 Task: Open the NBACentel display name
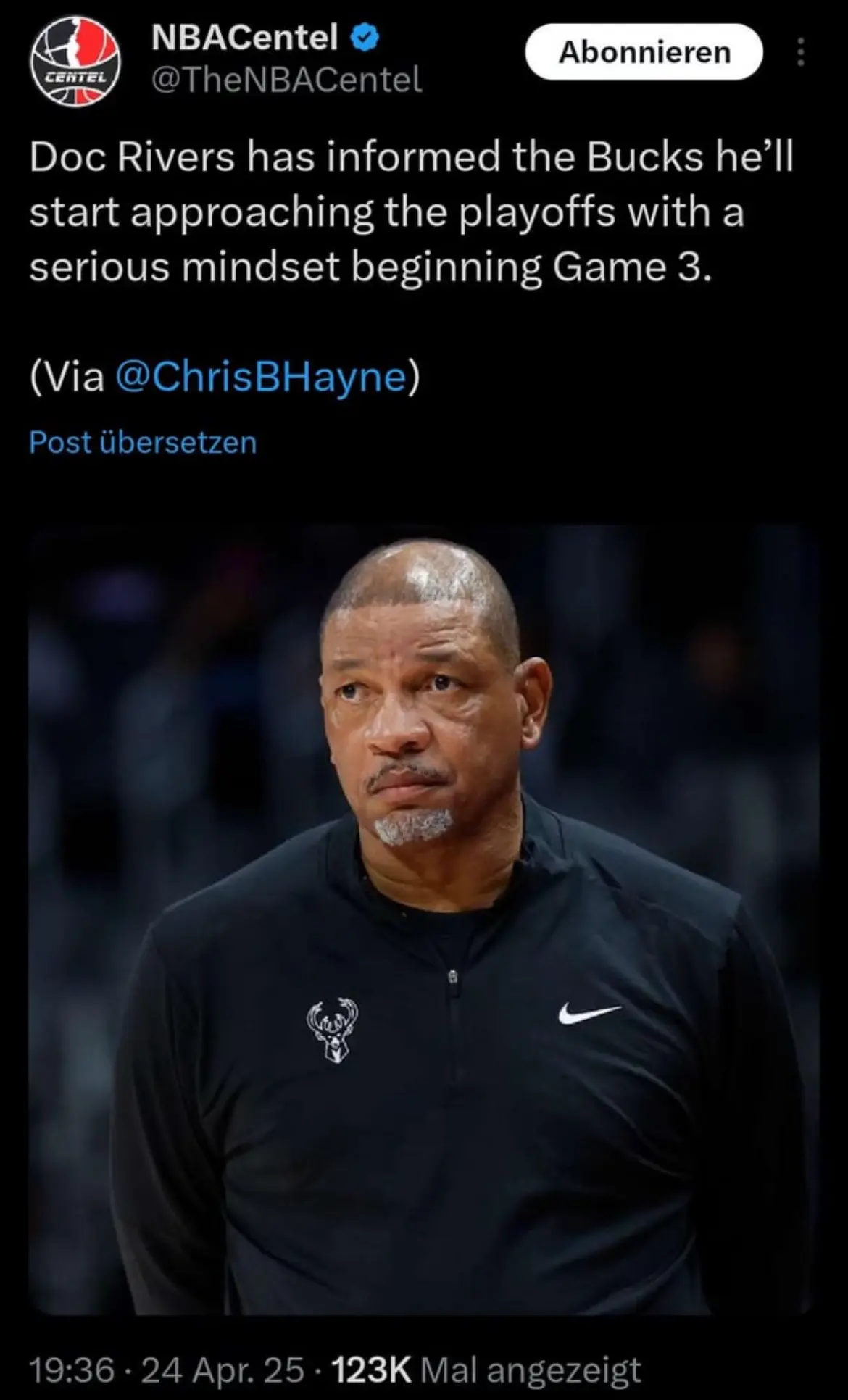[x=245, y=38]
